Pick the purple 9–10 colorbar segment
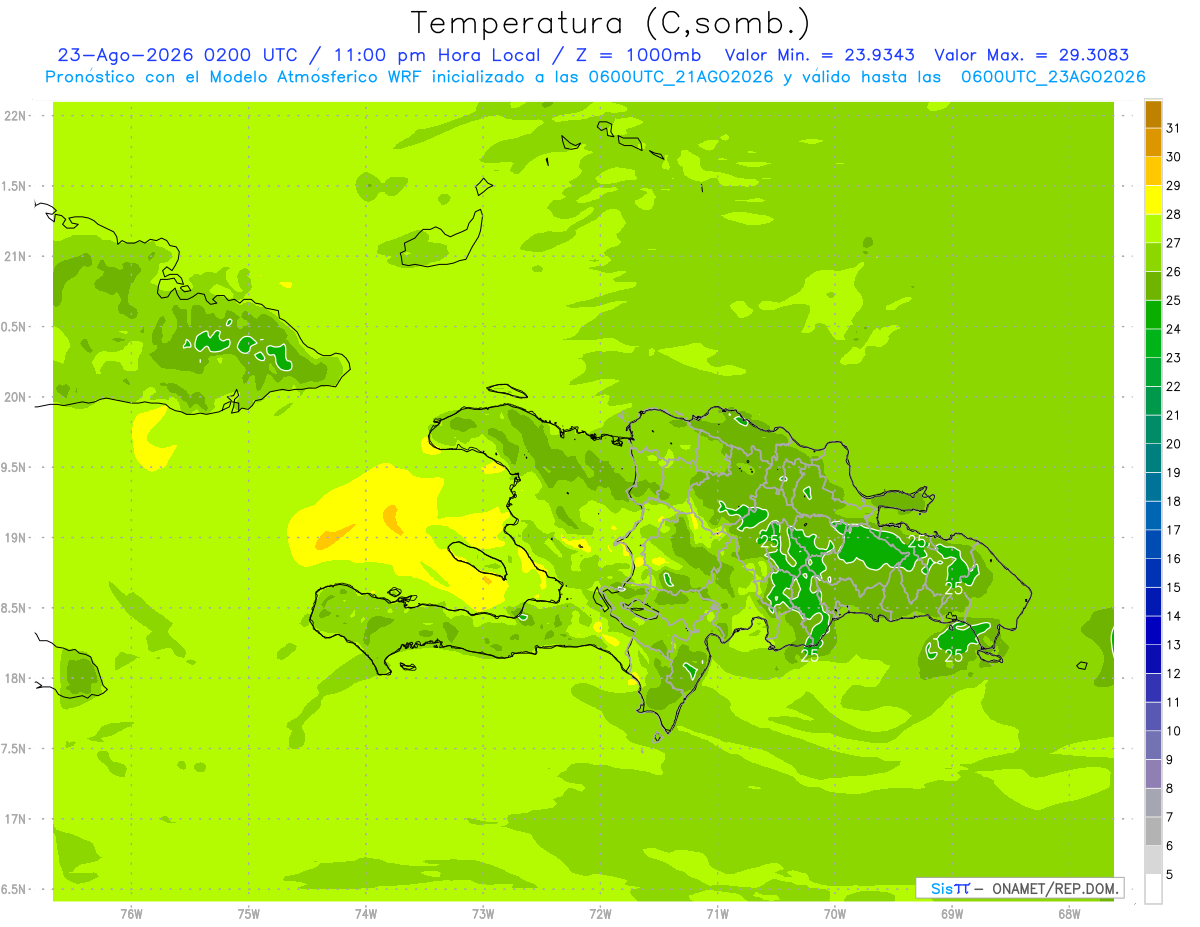This screenshot has height=927, width=1200. [x=1153, y=745]
